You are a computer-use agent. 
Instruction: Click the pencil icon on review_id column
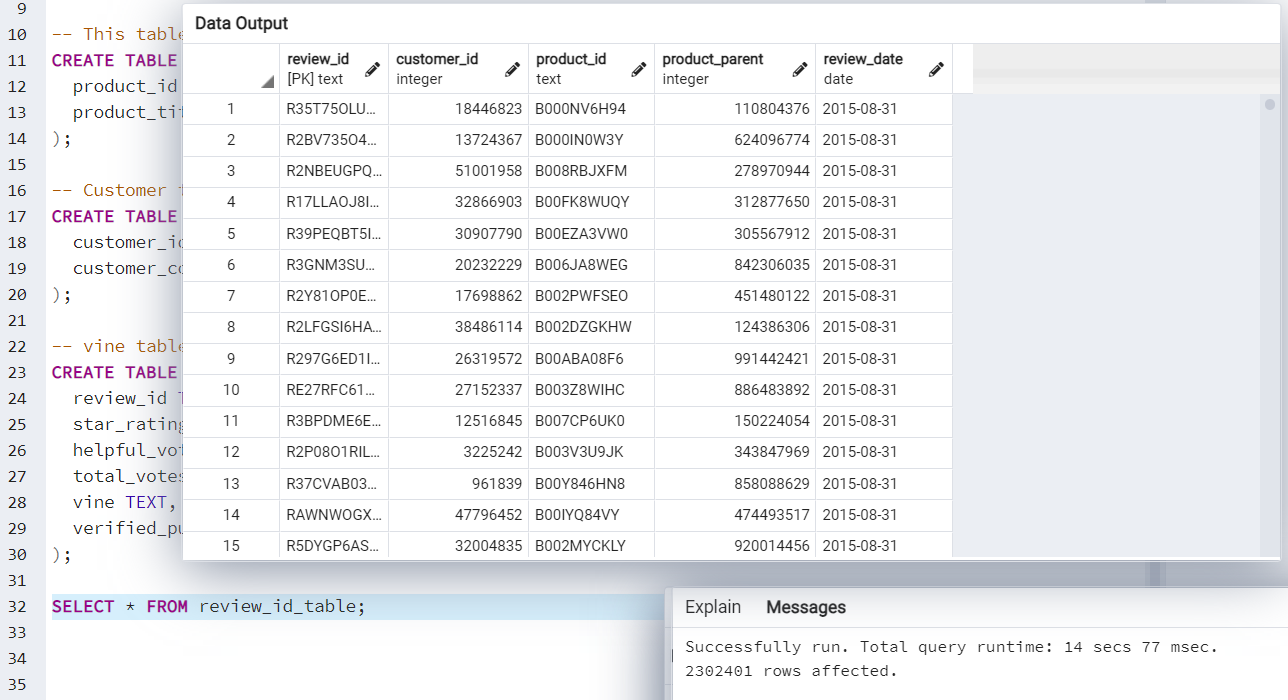(372, 69)
